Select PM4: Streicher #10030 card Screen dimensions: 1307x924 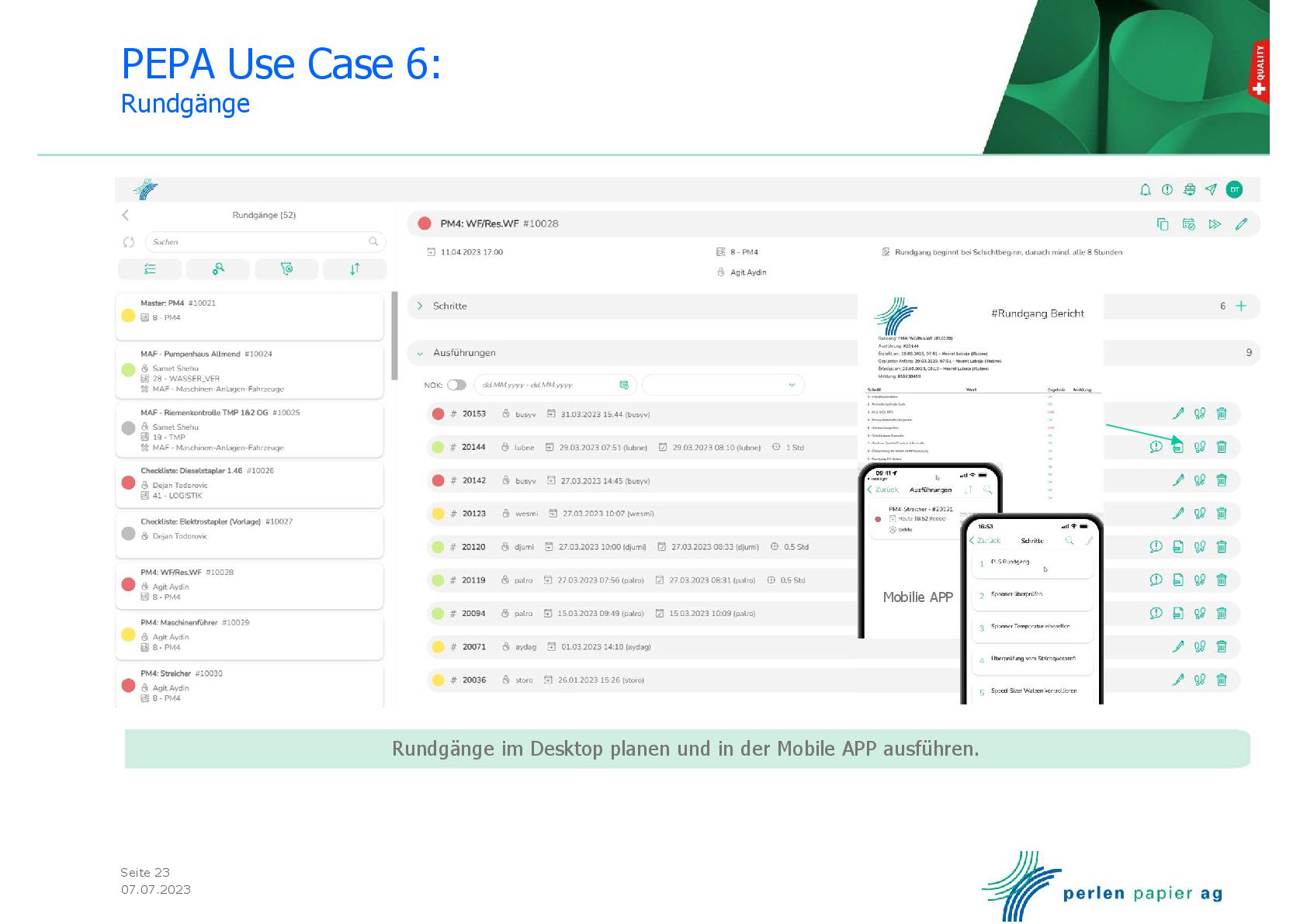tap(250, 685)
